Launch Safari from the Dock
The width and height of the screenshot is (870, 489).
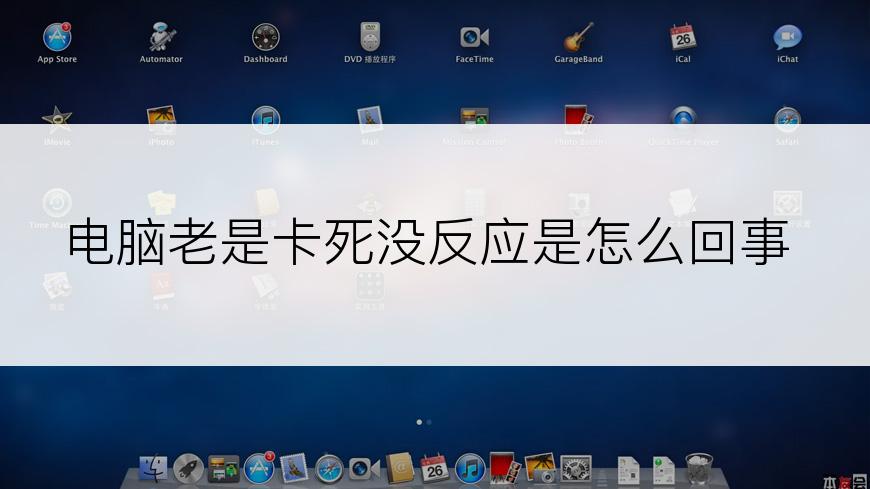(329, 469)
